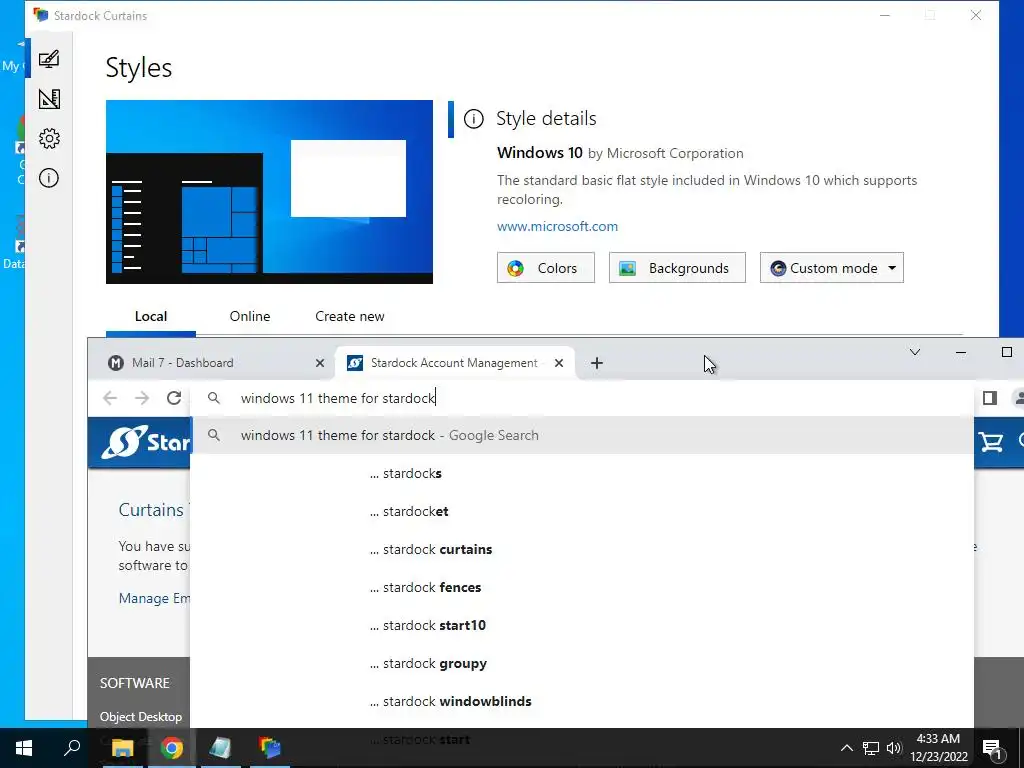Screen dimensions: 1024x768
Task: Click the notepad-like app taskbar icon
Action: pyautogui.click(x=220, y=748)
